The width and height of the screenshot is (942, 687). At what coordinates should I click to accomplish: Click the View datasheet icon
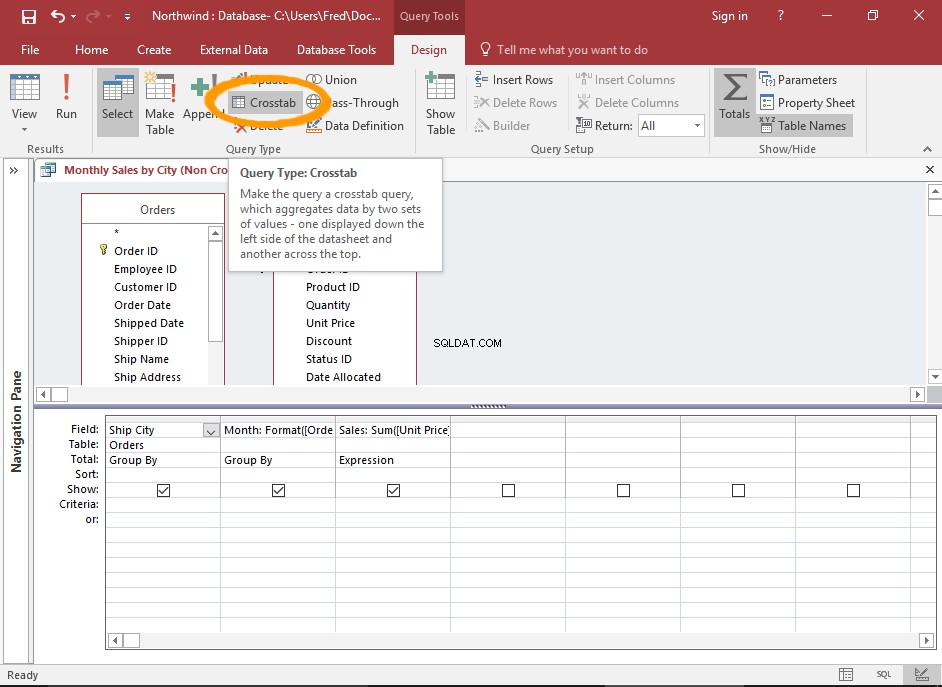[25, 88]
